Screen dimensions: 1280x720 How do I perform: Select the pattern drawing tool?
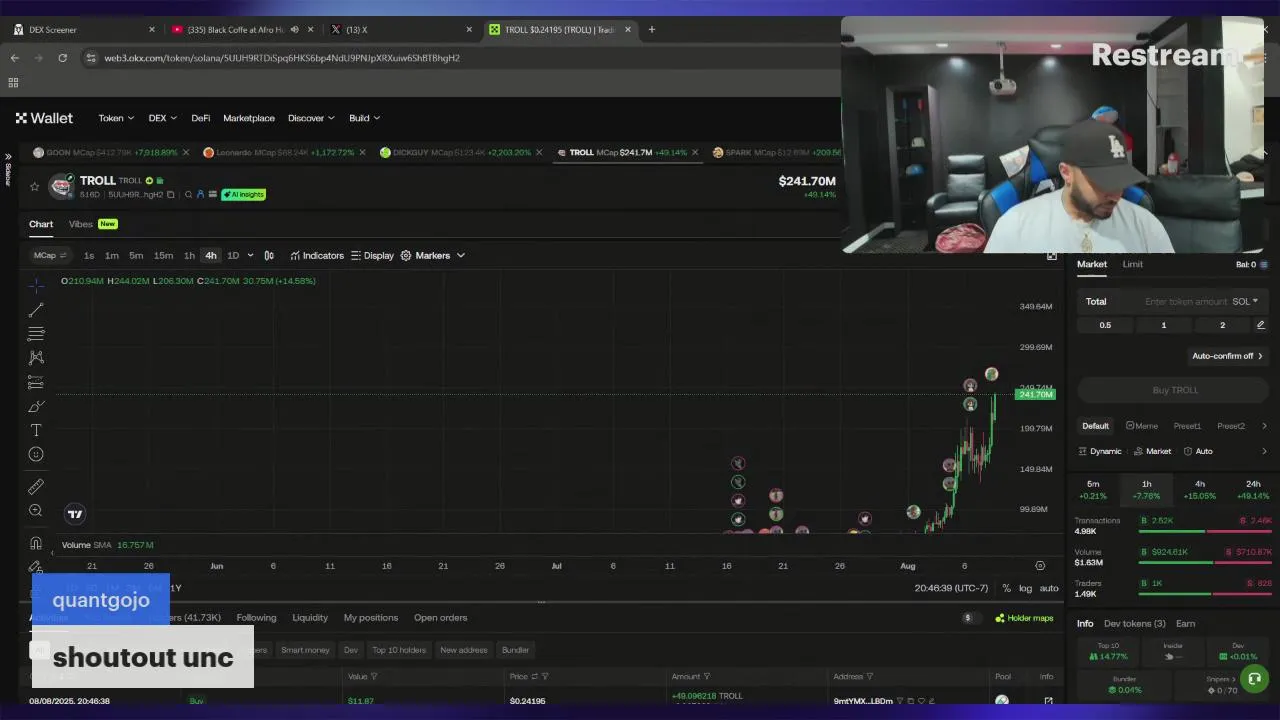[x=36, y=358]
